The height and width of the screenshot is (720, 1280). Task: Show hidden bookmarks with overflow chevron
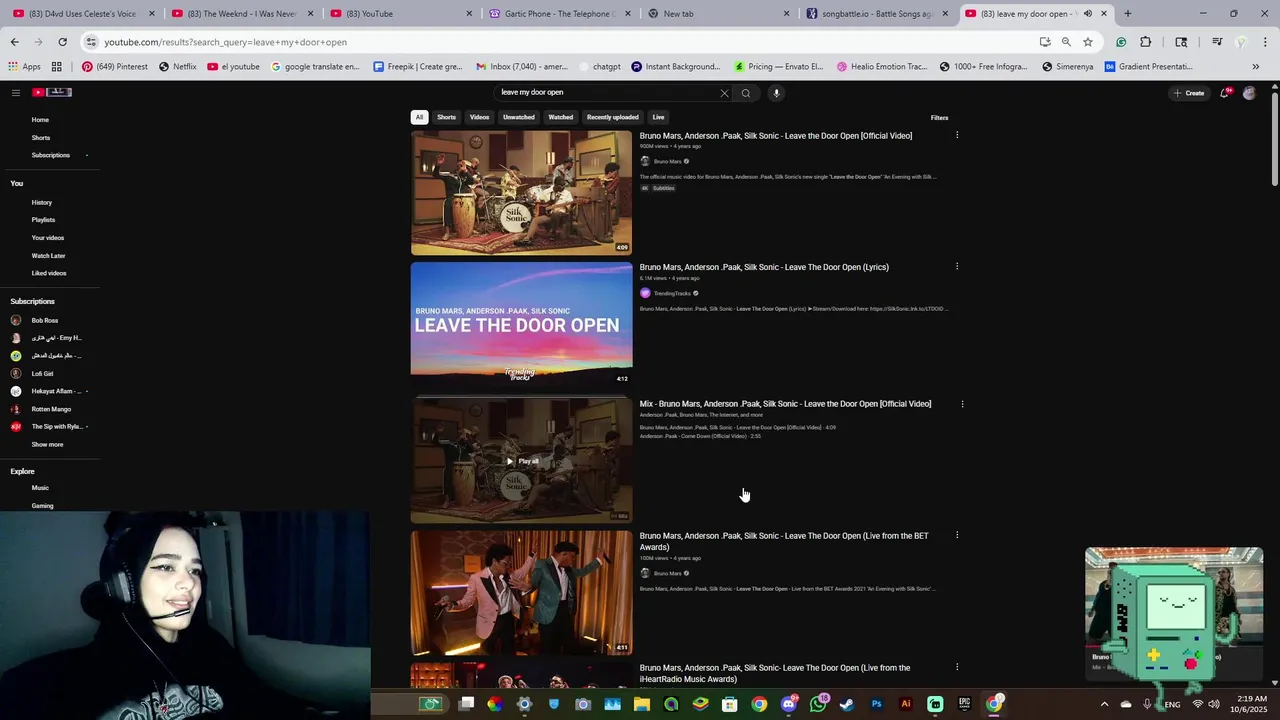(x=1256, y=67)
